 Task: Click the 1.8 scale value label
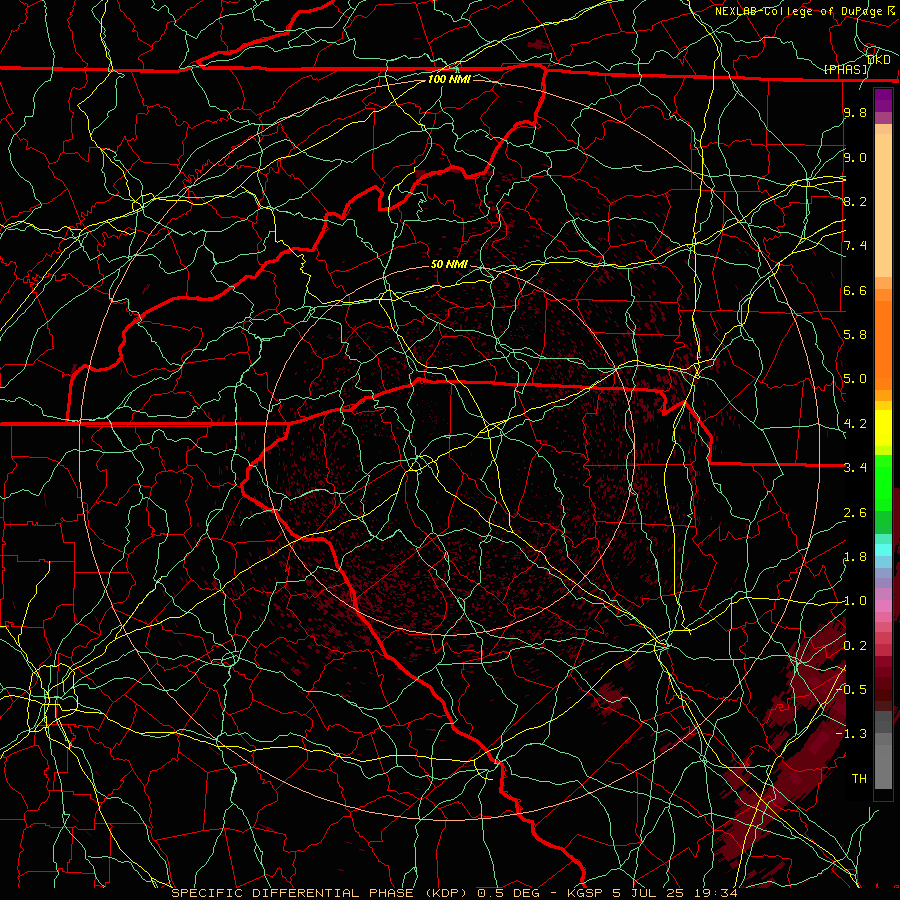click(855, 557)
